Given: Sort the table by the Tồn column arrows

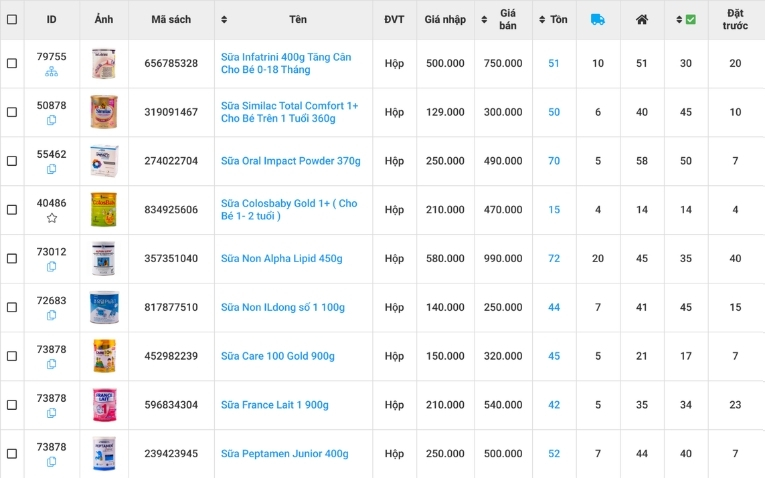Looking at the screenshot, I should tap(542, 19).
